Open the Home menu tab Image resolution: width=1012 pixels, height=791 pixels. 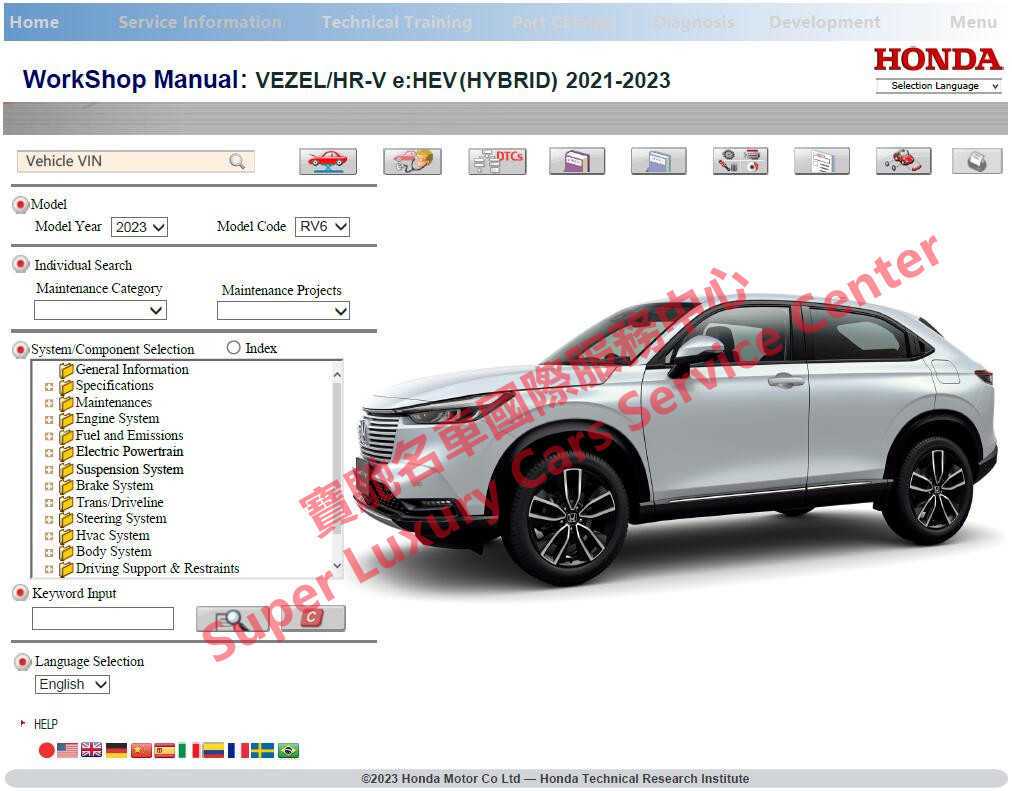pos(34,22)
